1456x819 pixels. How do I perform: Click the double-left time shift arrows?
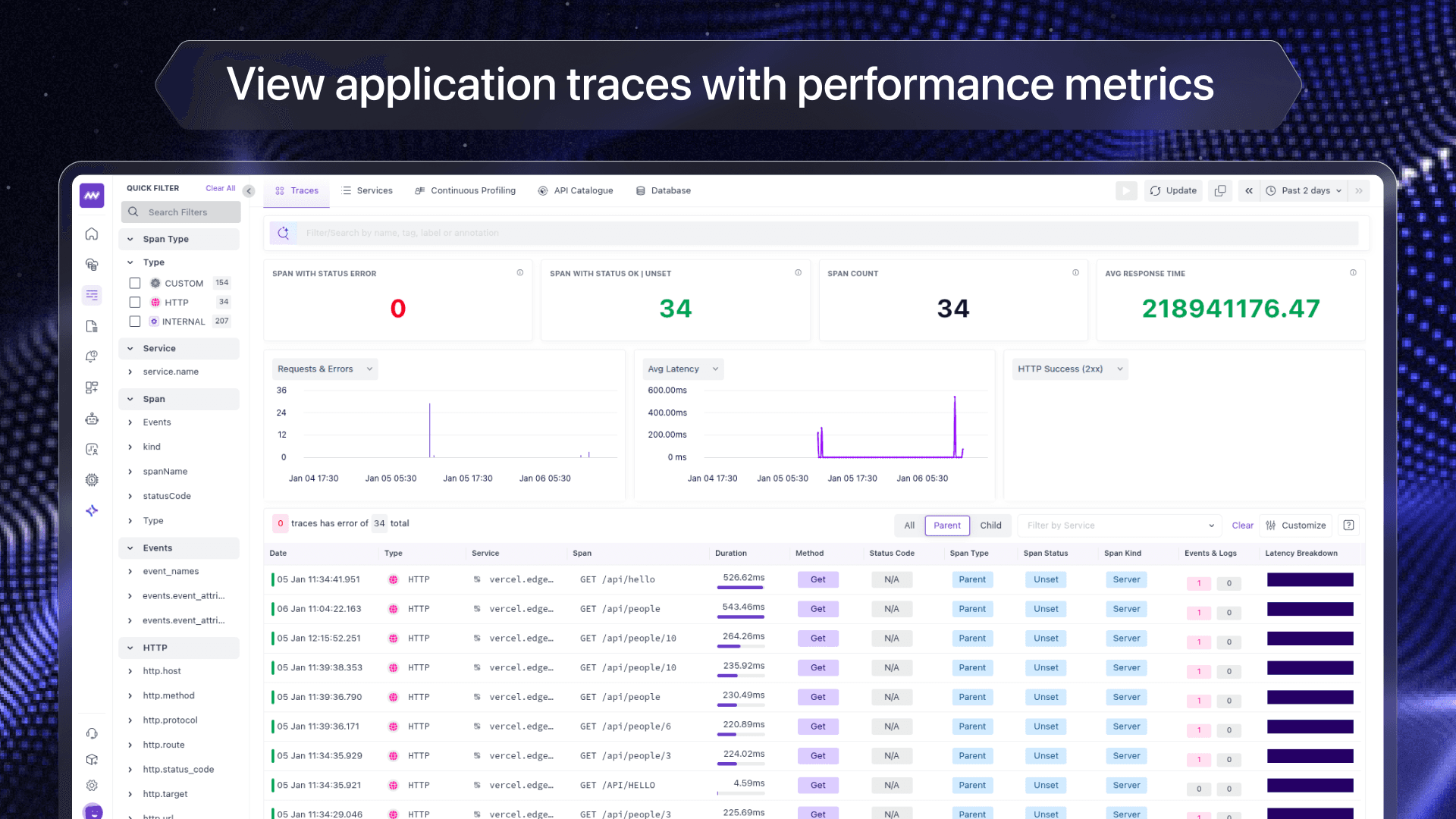pyautogui.click(x=1249, y=191)
